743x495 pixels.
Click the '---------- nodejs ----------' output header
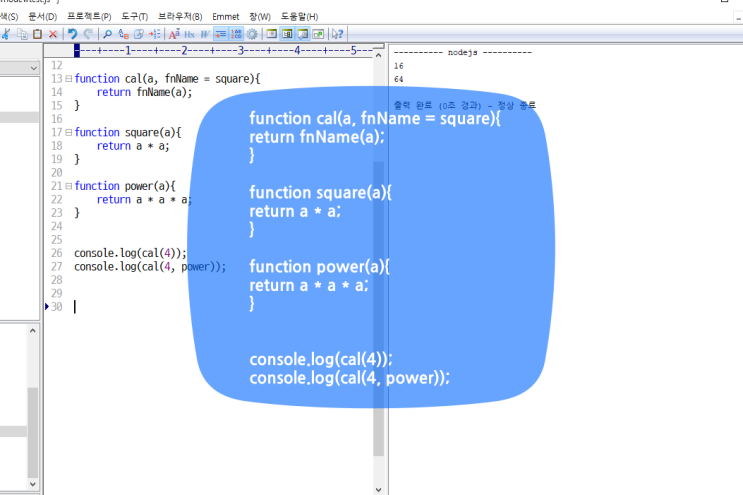pyautogui.click(x=463, y=52)
